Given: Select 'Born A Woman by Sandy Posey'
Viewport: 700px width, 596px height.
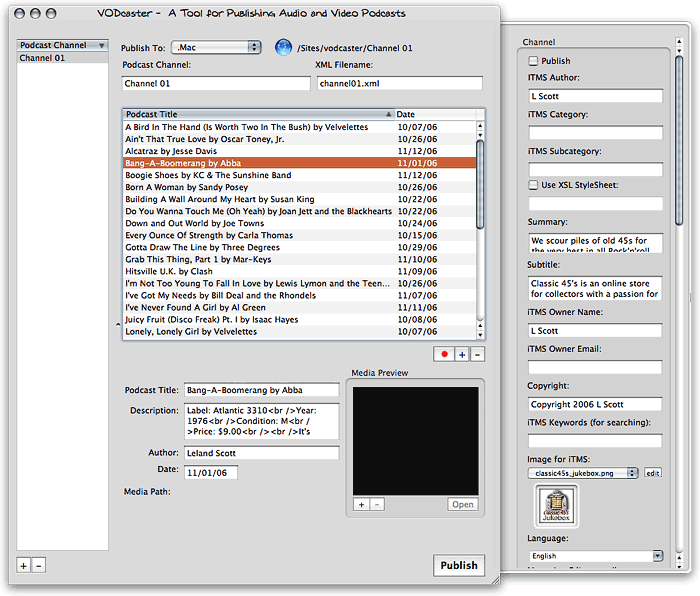Looking at the screenshot, I should coord(300,188).
